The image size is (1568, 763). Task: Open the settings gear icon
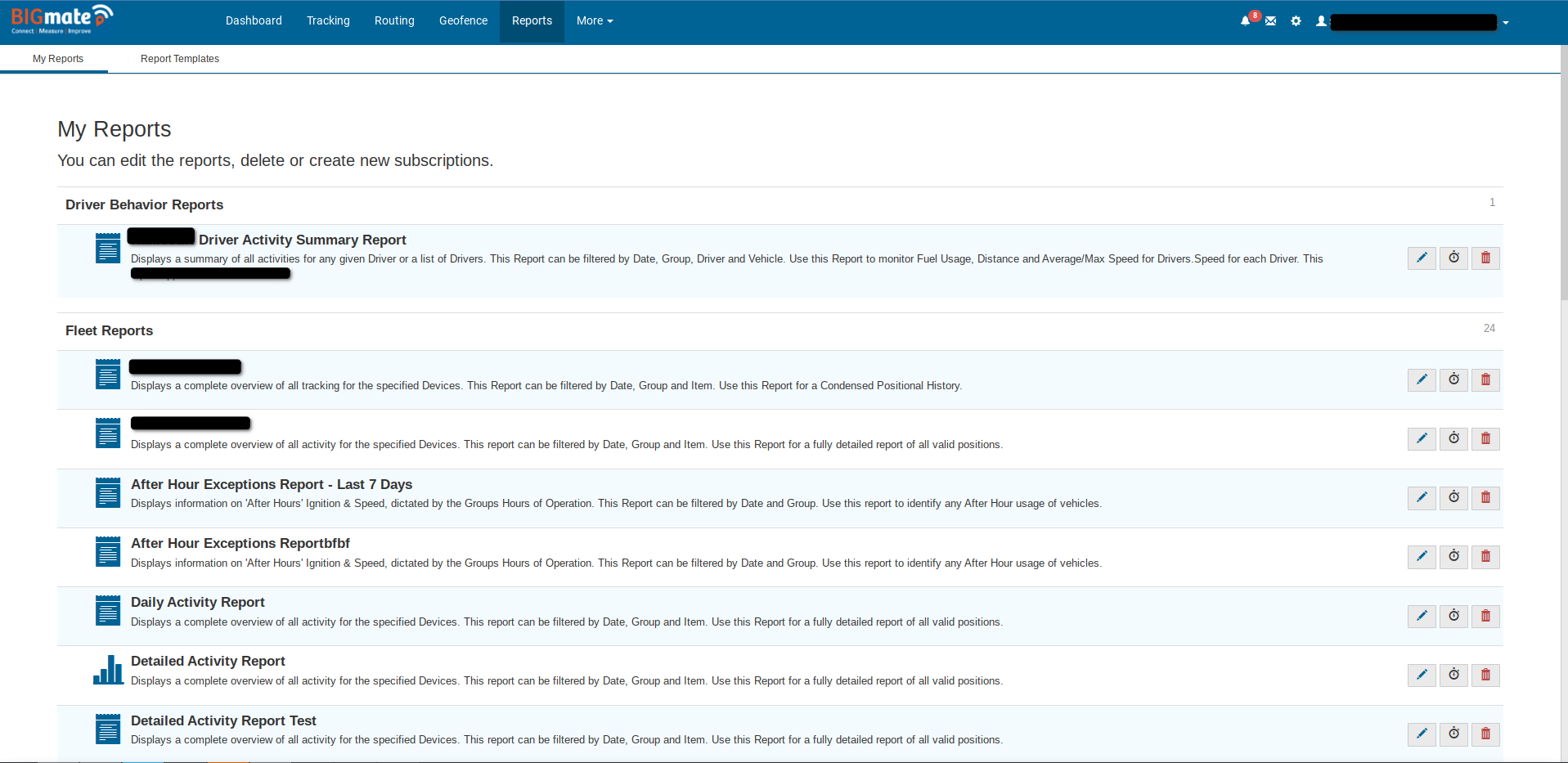coord(1296,21)
